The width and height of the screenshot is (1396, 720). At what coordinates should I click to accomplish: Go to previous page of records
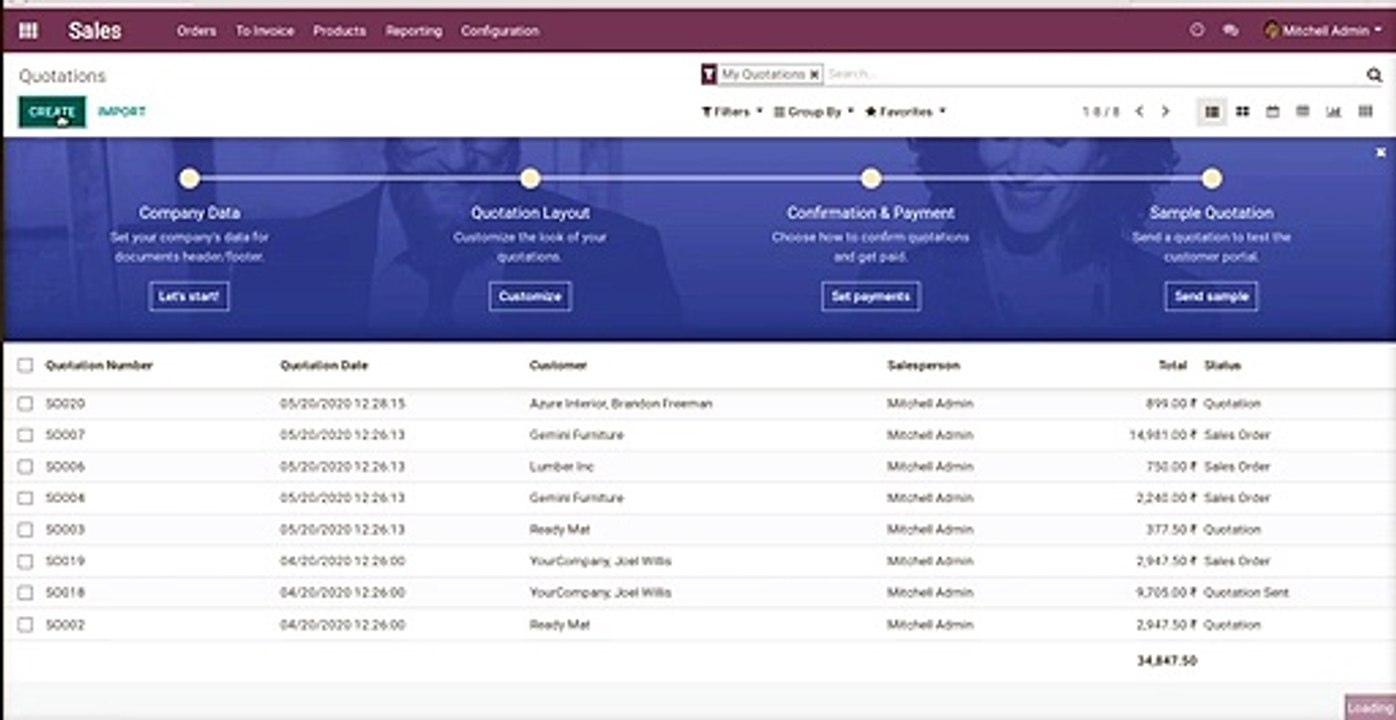pos(1139,112)
